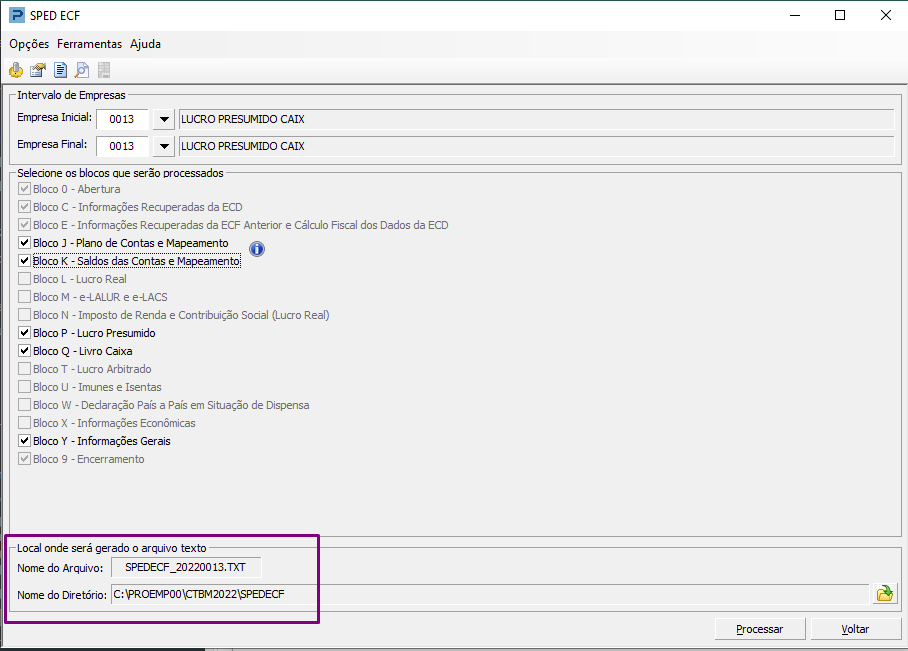Click the Bloco L - Lucro Real checkbox

click(24, 279)
